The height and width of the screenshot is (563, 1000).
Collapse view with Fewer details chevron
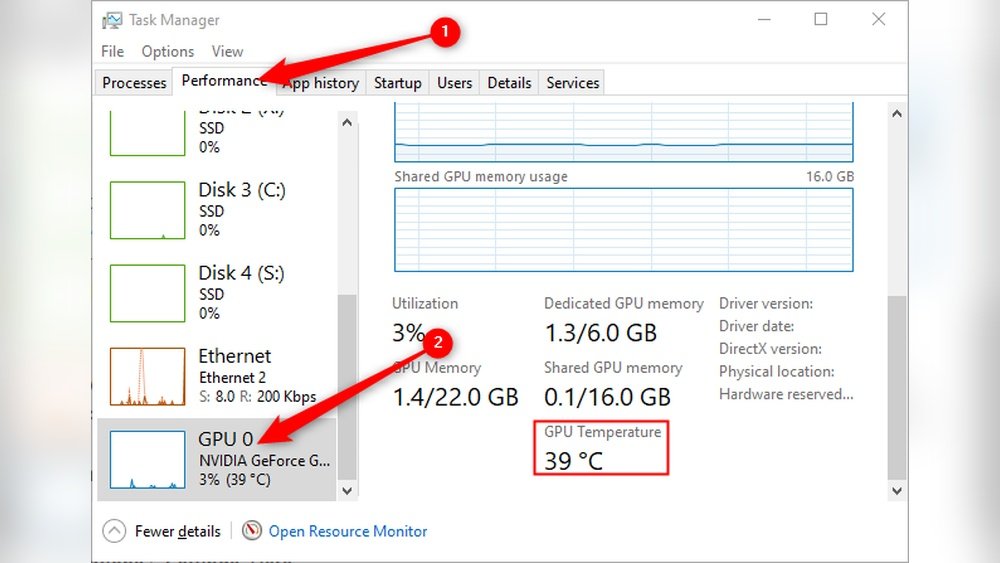(115, 531)
